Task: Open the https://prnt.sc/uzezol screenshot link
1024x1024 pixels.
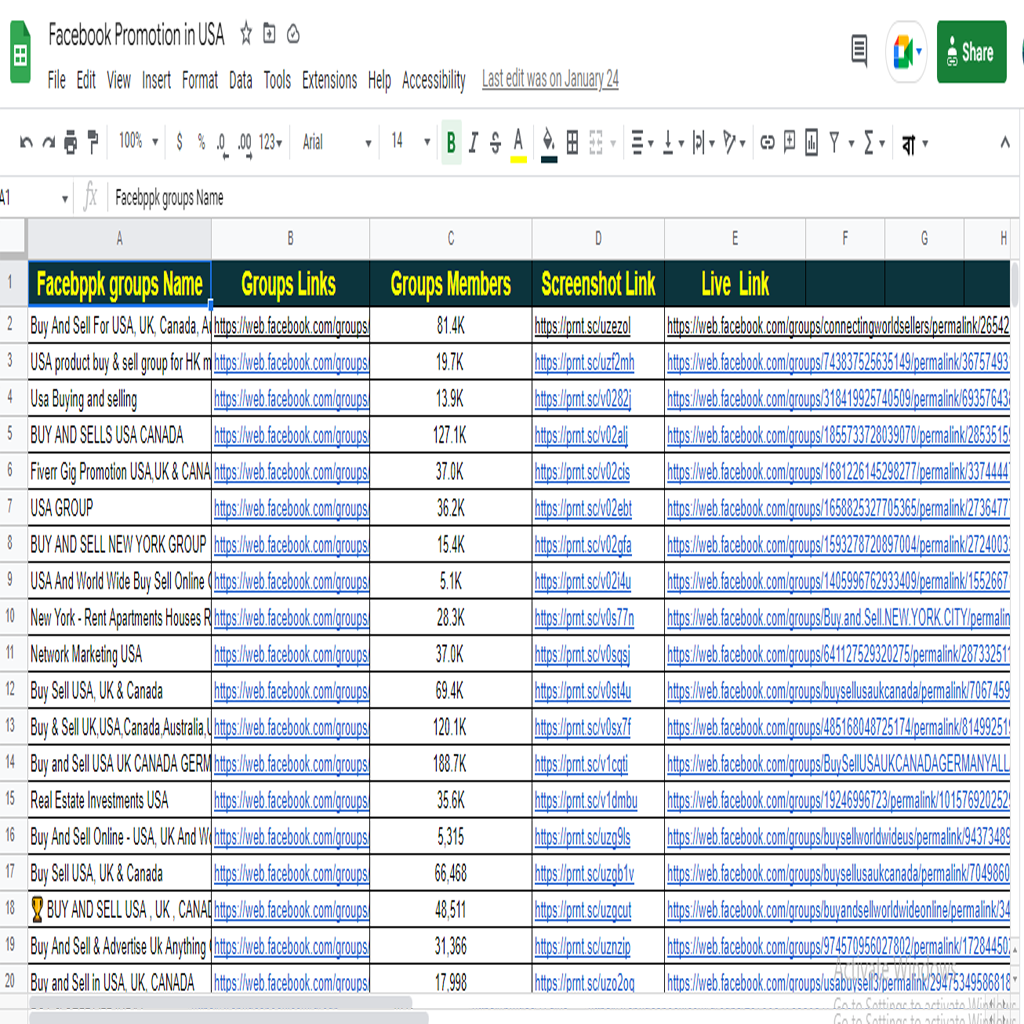Action: pos(583,326)
